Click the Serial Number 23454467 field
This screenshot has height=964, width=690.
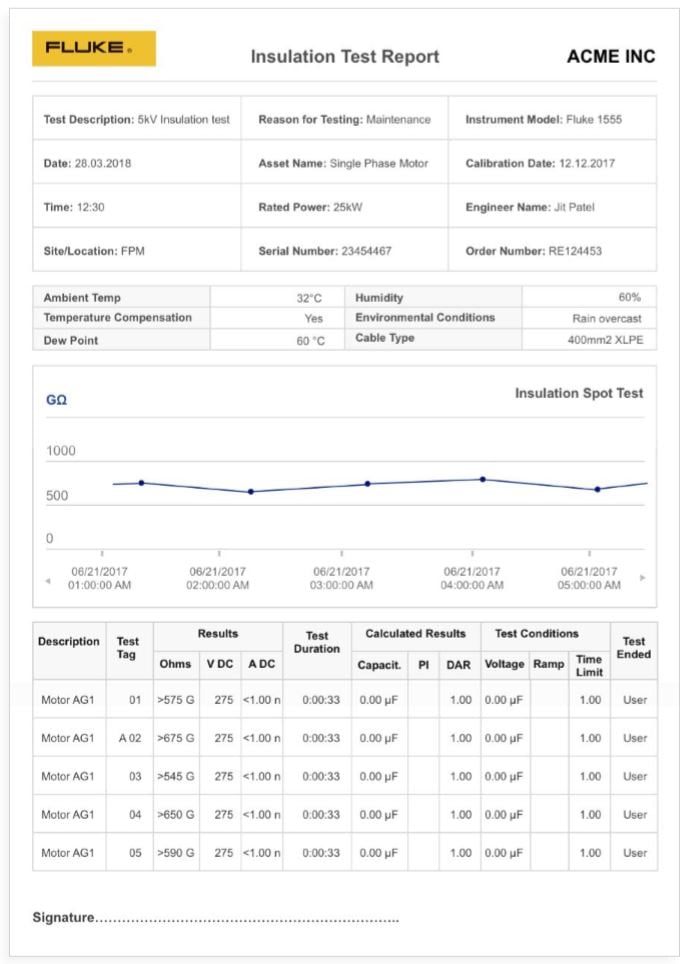[x=344, y=251]
